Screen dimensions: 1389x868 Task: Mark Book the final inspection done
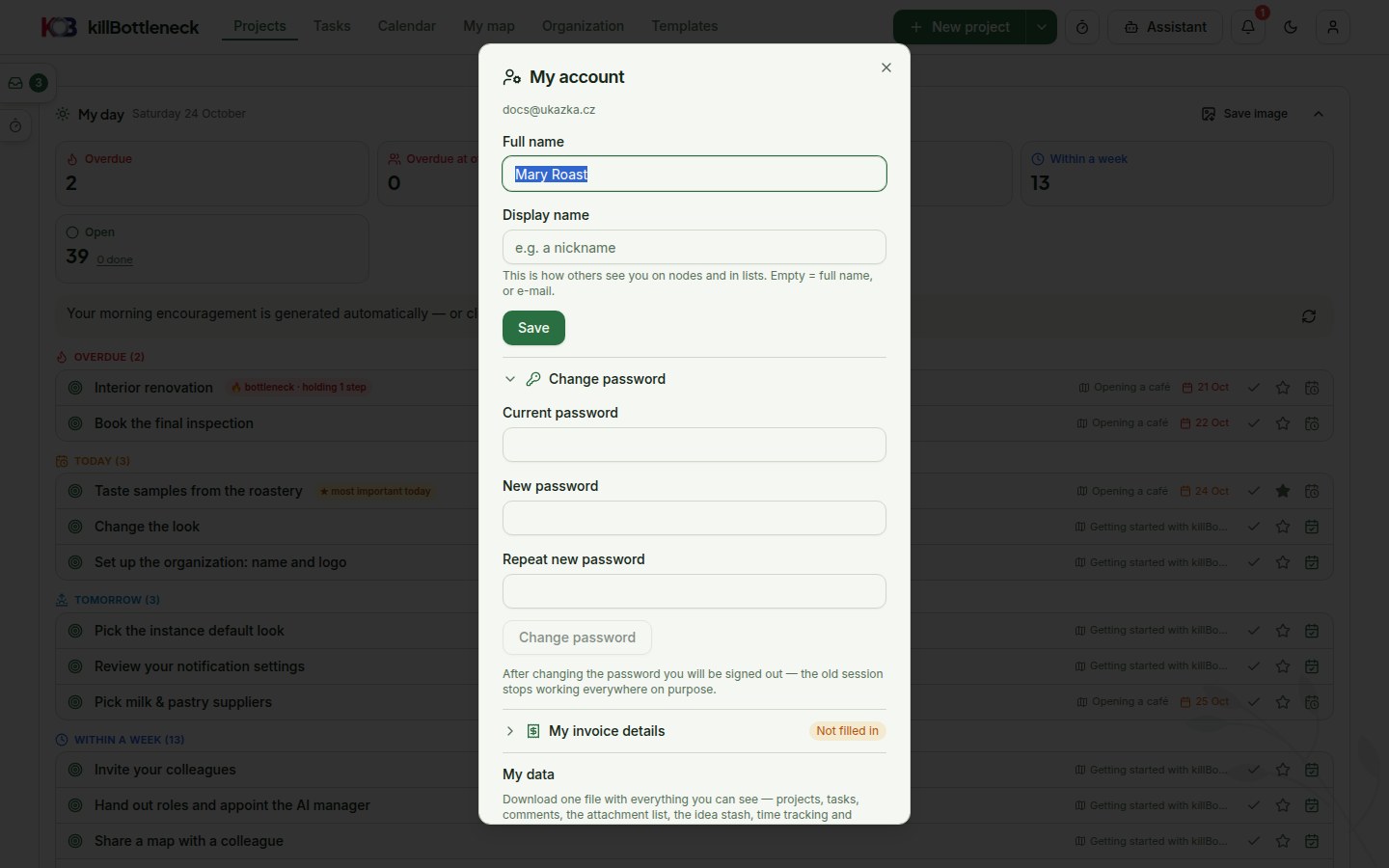(1254, 423)
